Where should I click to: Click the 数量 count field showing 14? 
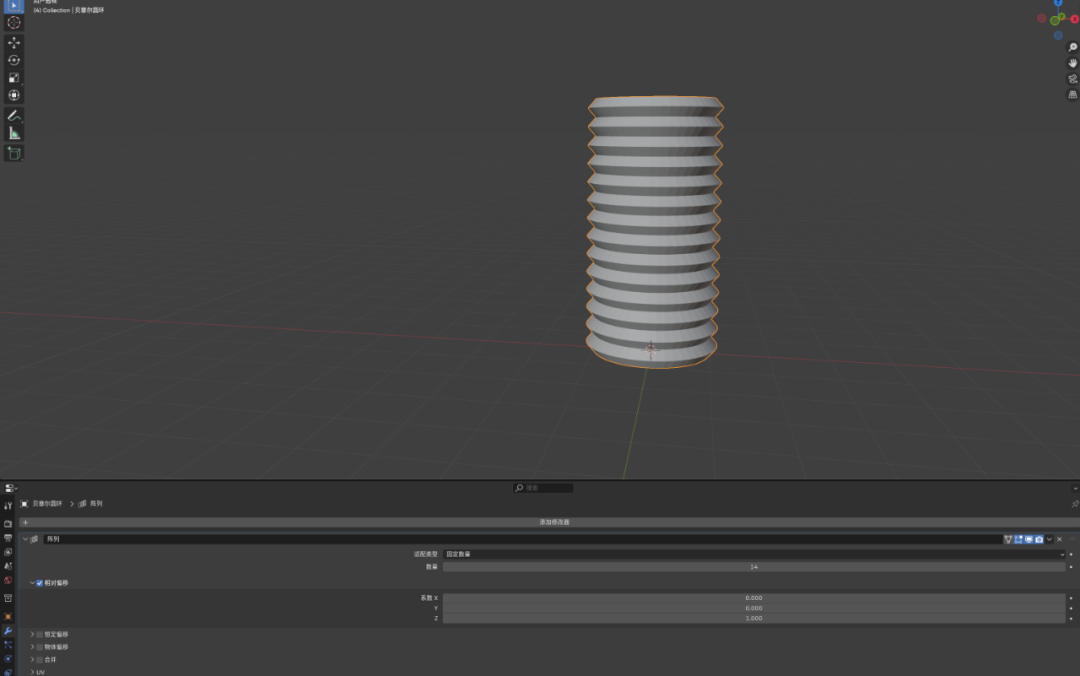click(754, 566)
